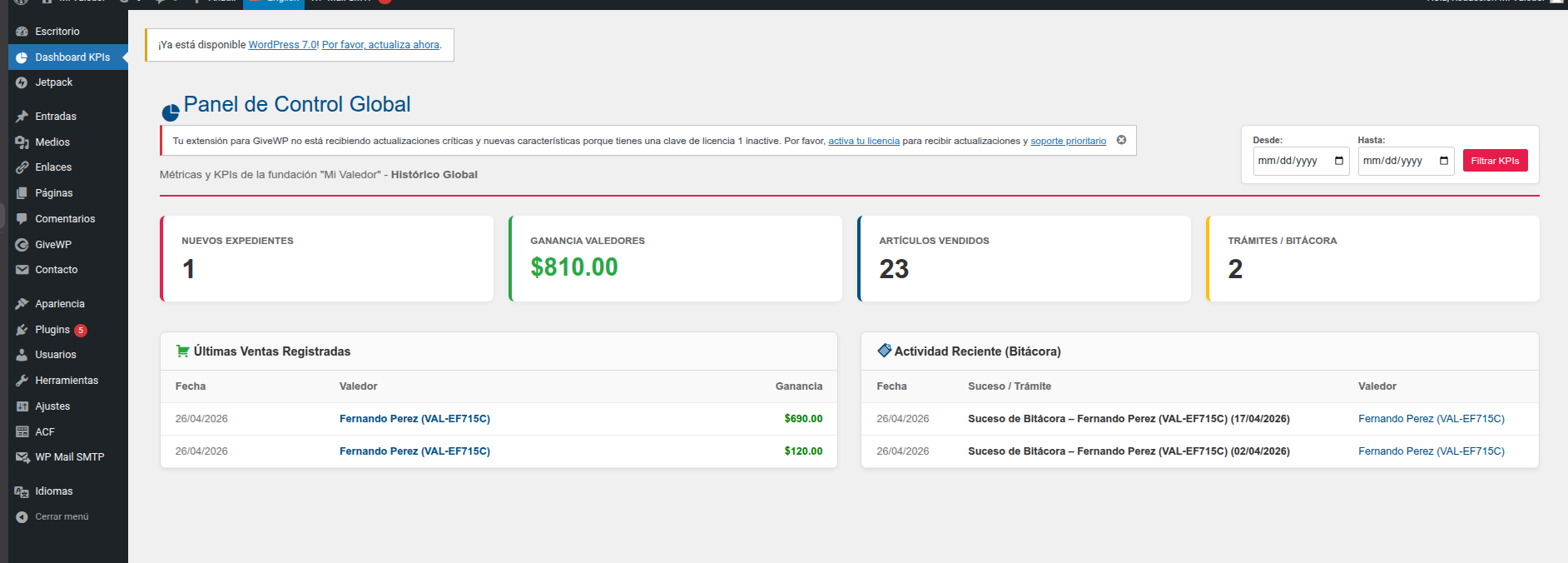Open the WordPress 7.0 link
This screenshot has width=1568, height=563.
click(x=282, y=45)
